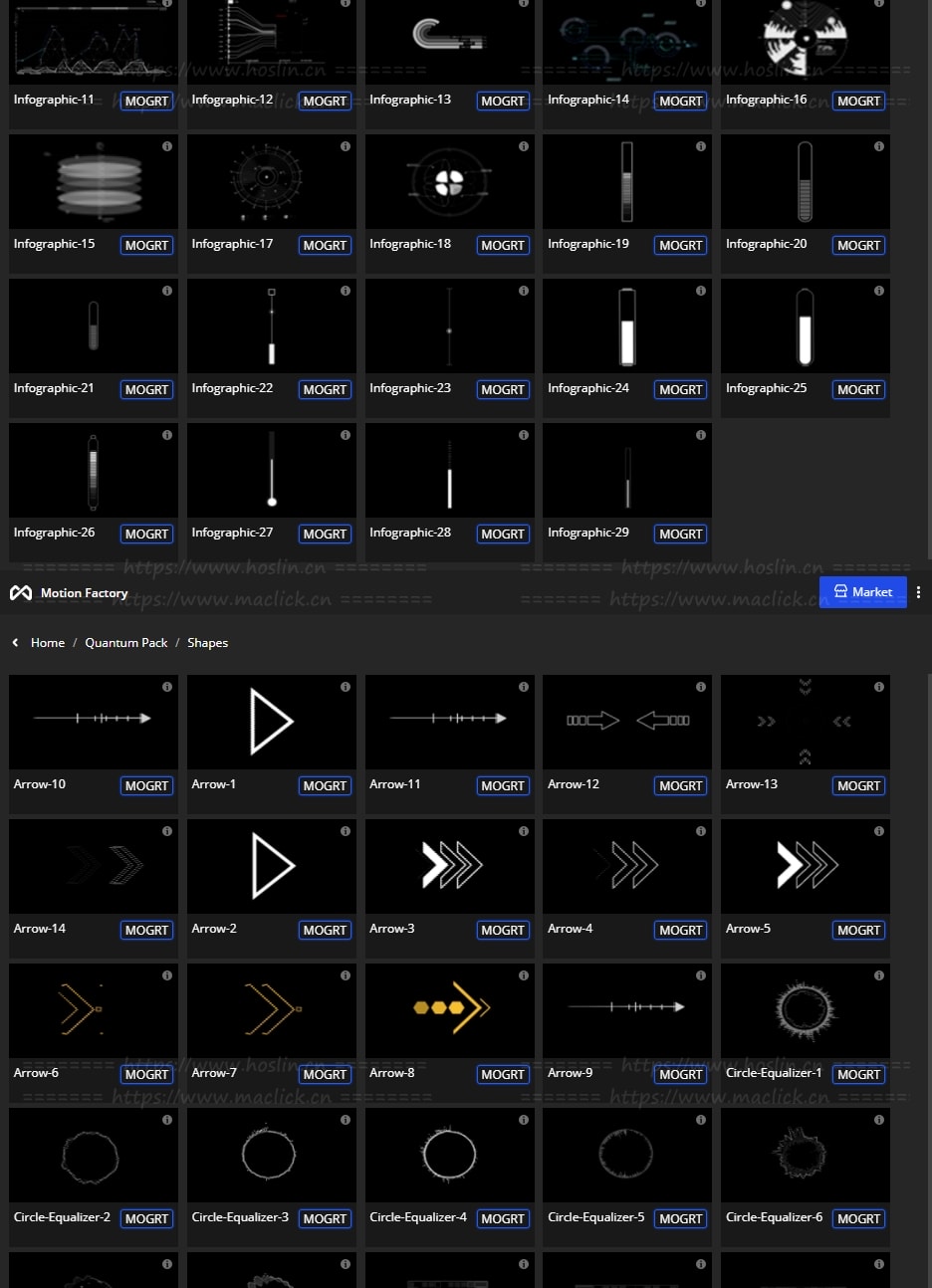The image size is (932, 1288).
Task: Click the Circle-Equalizer-6 label
Action: (775, 1217)
